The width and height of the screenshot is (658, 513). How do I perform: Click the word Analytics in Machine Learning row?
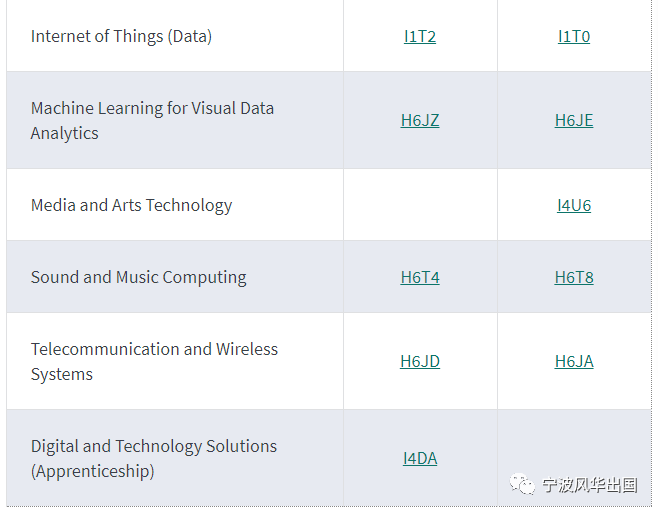pos(65,134)
